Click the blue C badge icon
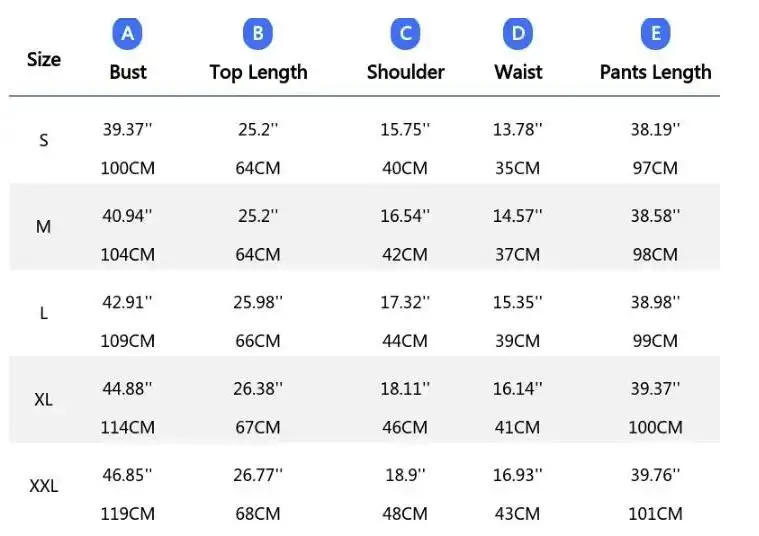The height and width of the screenshot is (536, 759). (x=405, y=34)
